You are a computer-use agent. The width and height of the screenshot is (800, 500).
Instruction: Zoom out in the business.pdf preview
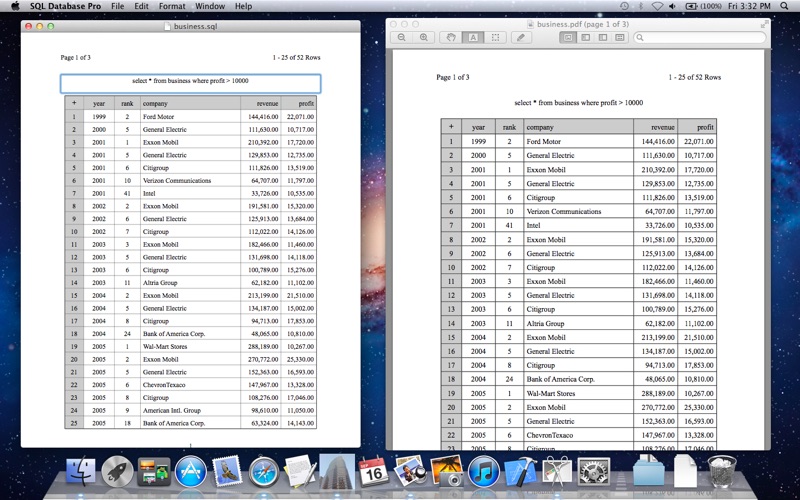[x=402, y=37]
